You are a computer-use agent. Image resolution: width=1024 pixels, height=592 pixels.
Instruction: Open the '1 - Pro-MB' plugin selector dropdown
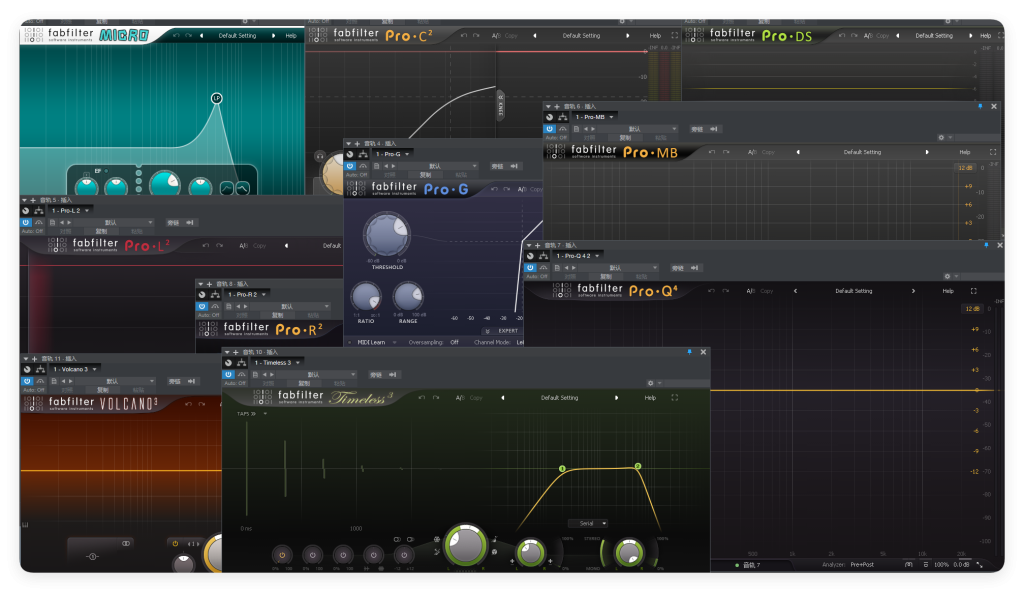pos(594,117)
